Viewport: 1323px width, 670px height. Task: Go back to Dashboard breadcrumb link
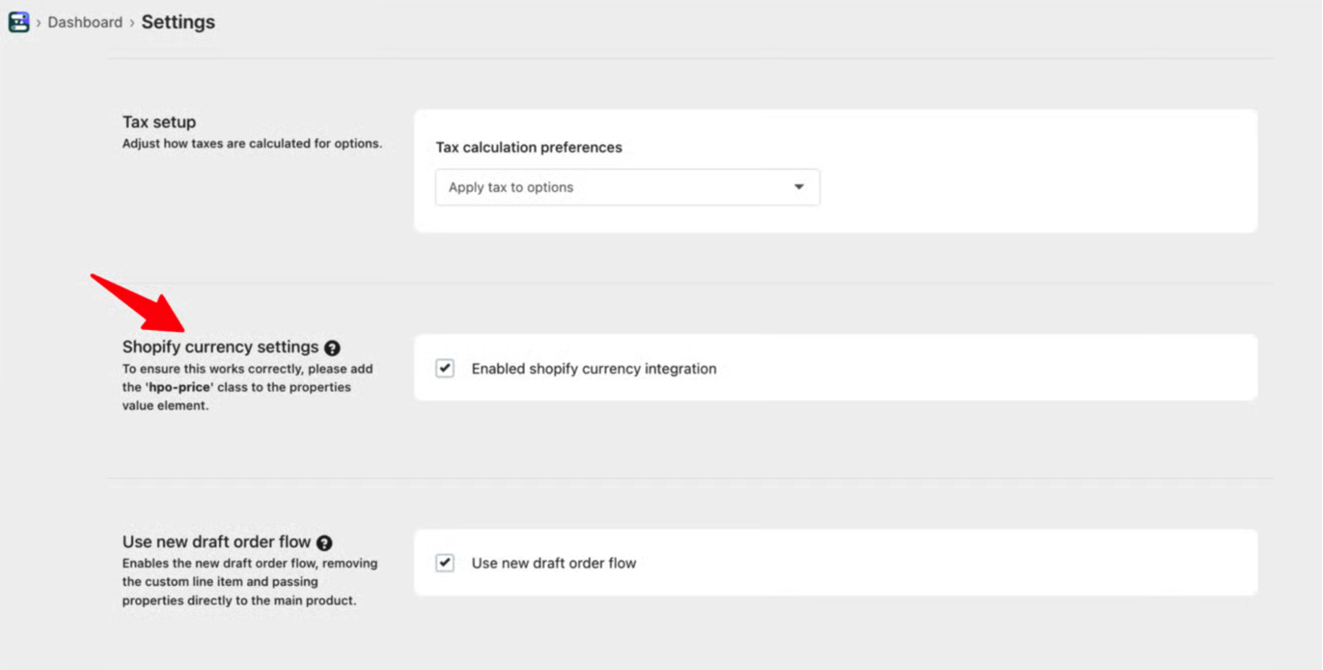pyautogui.click(x=85, y=22)
